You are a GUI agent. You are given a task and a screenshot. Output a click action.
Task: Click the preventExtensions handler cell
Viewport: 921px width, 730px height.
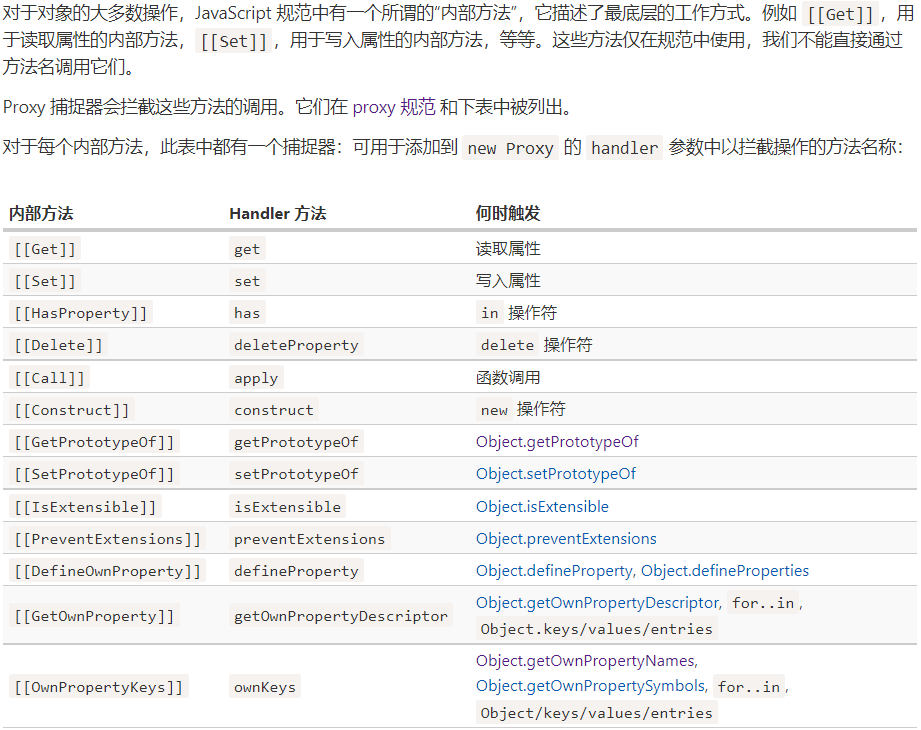[x=310, y=539]
